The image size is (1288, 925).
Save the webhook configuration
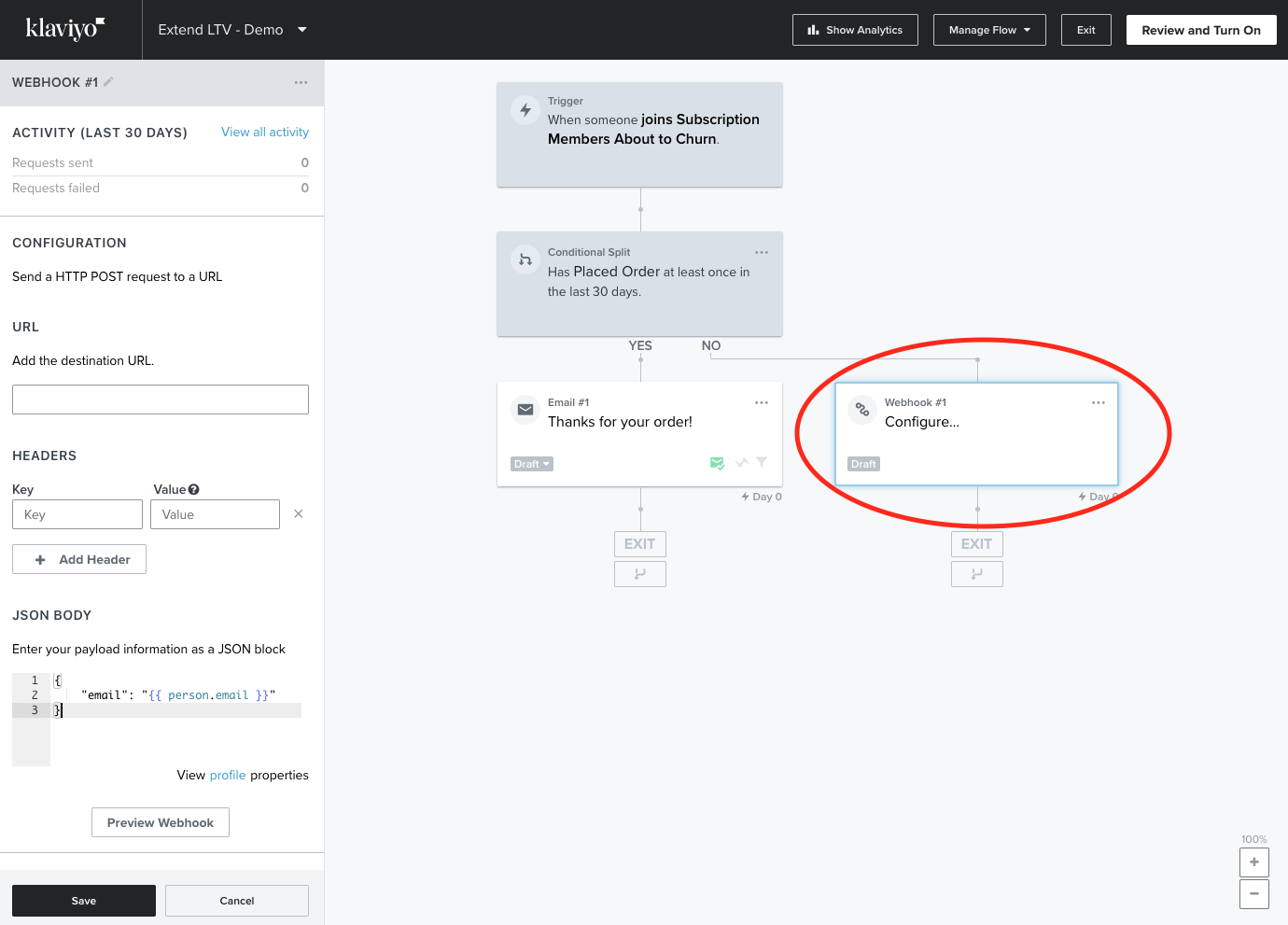pos(84,901)
